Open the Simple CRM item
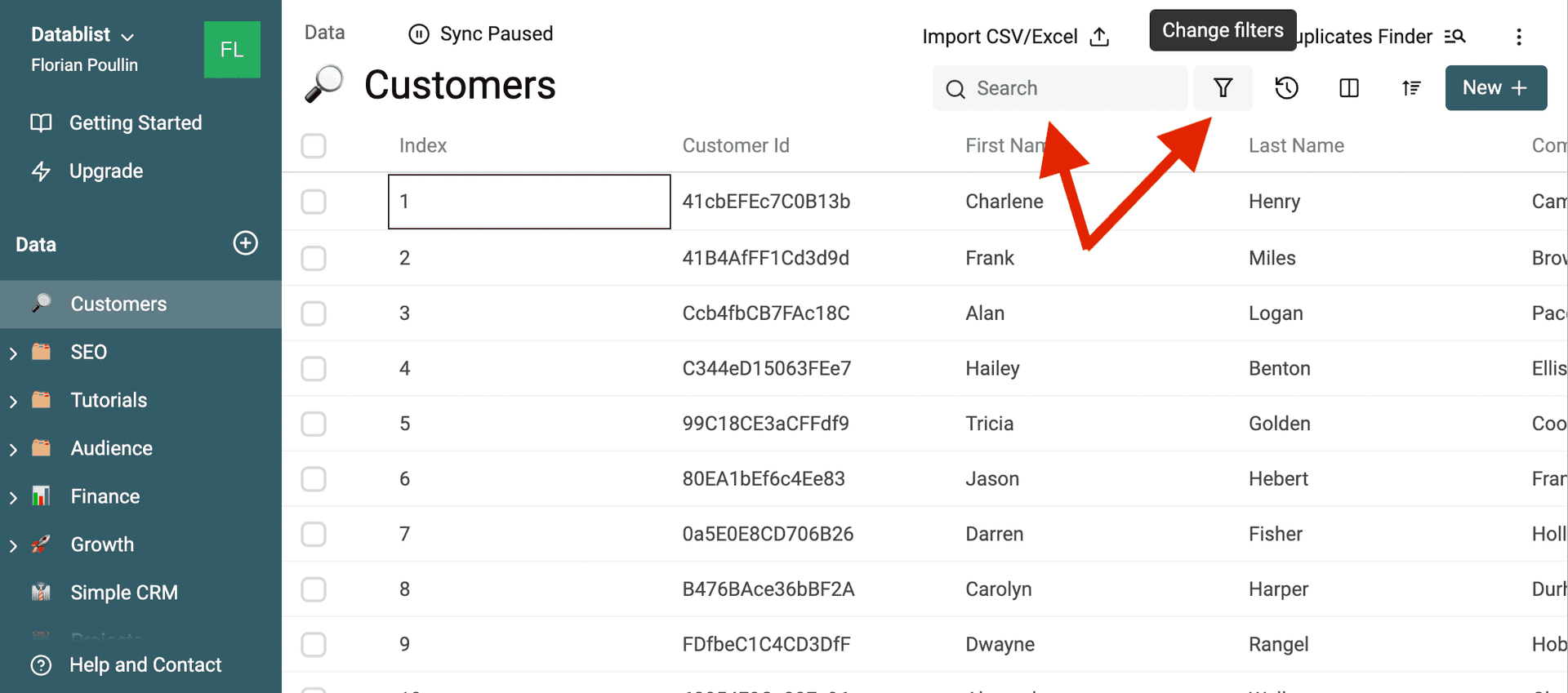 tap(124, 592)
